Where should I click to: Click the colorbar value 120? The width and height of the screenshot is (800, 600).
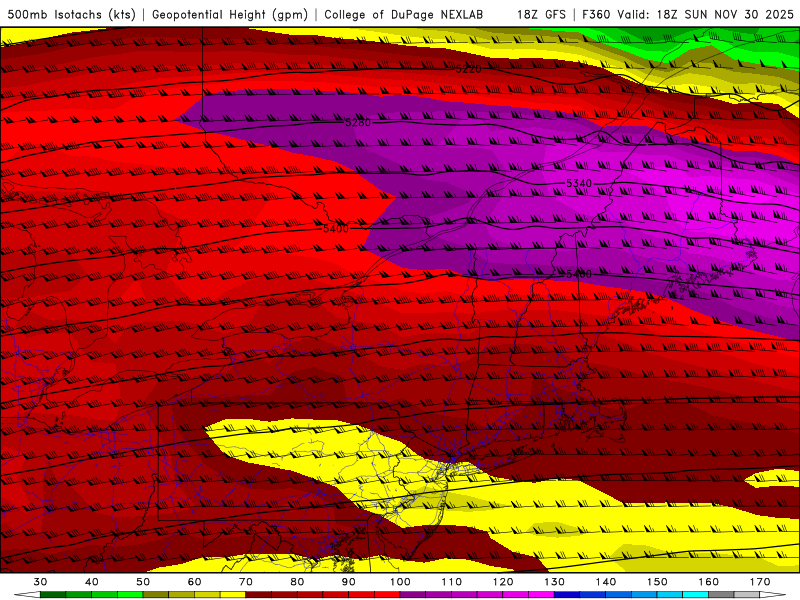[x=503, y=582]
